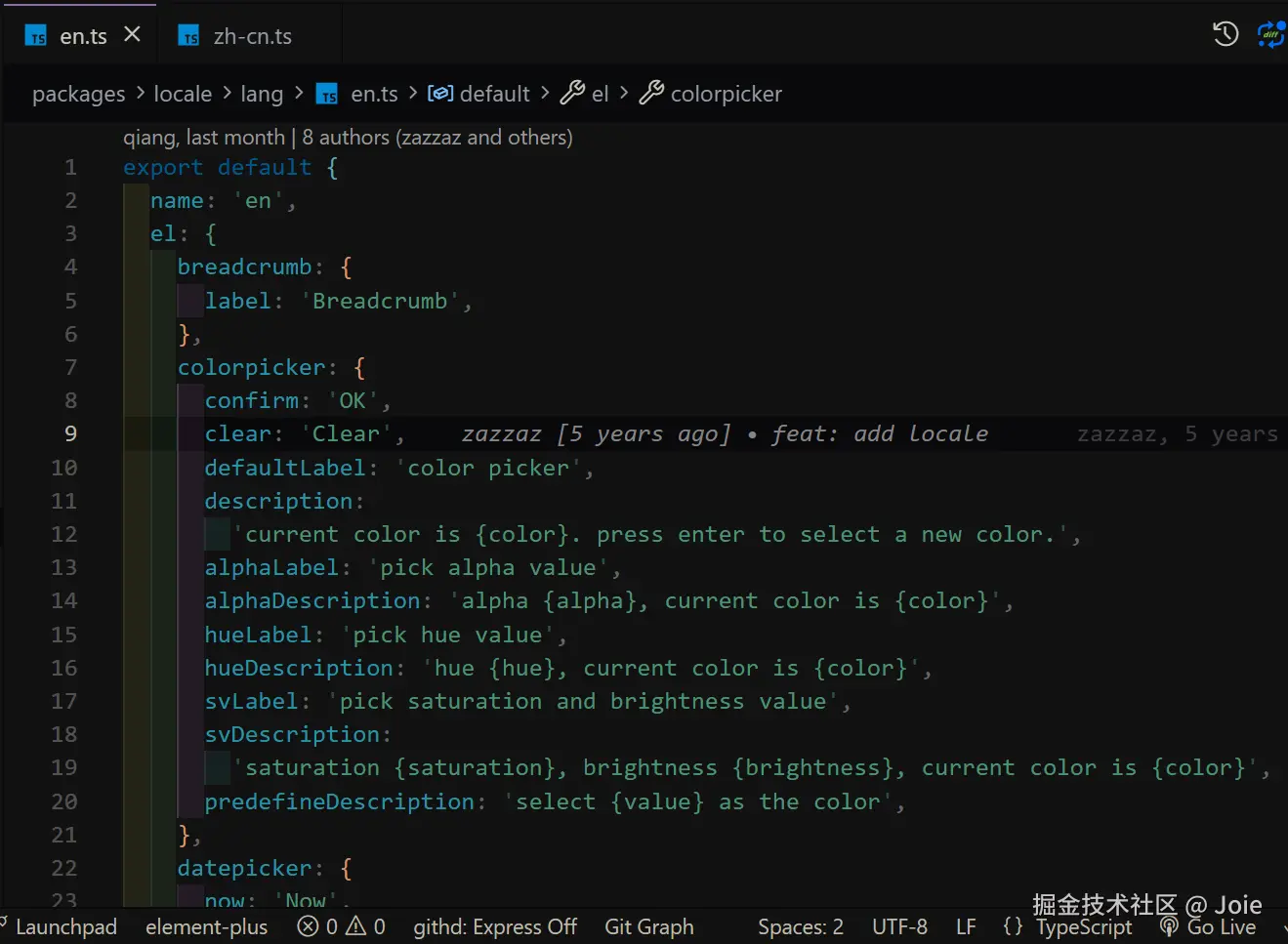This screenshot has height=944, width=1288.
Task: Change file encoding UTF-8
Action: coord(899,926)
